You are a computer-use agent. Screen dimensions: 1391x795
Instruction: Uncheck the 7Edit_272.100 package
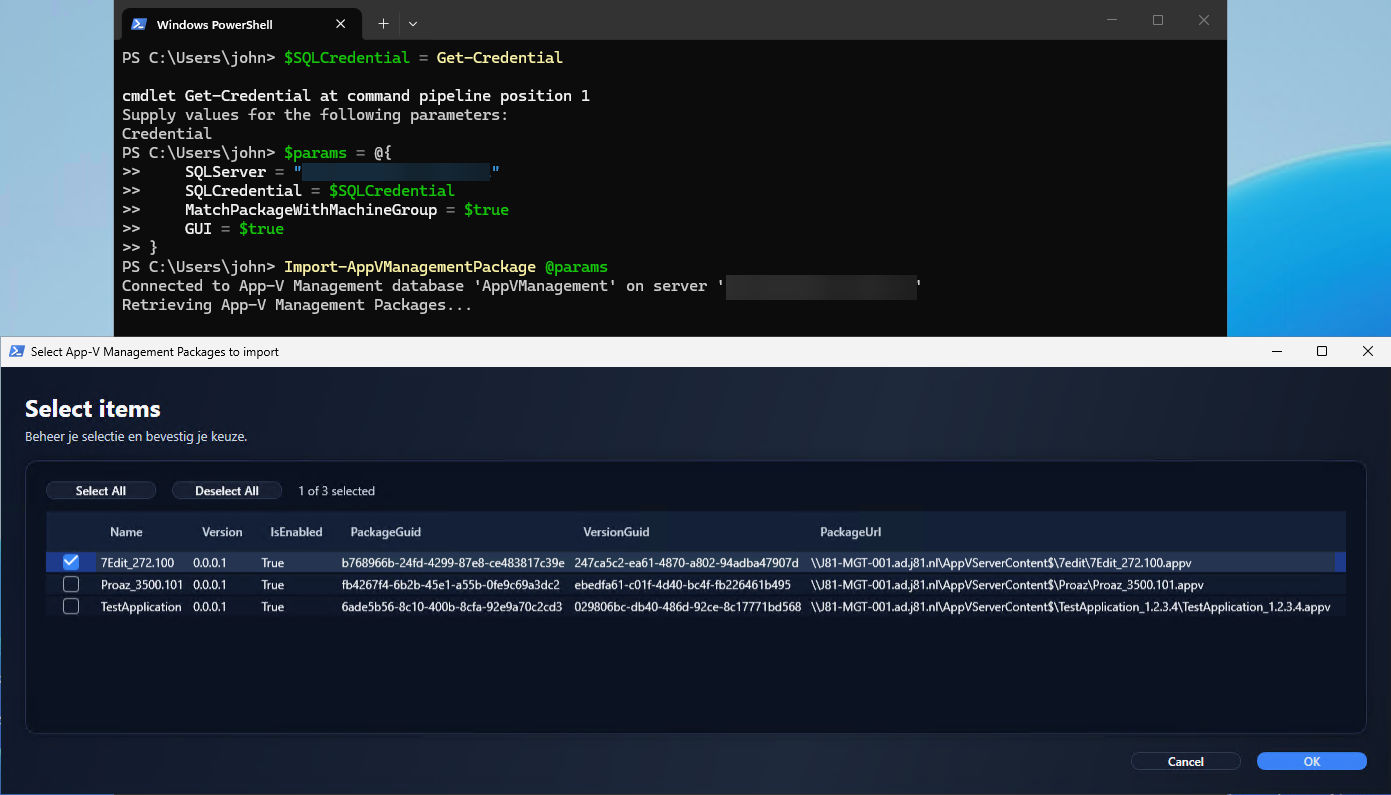coord(70,562)
